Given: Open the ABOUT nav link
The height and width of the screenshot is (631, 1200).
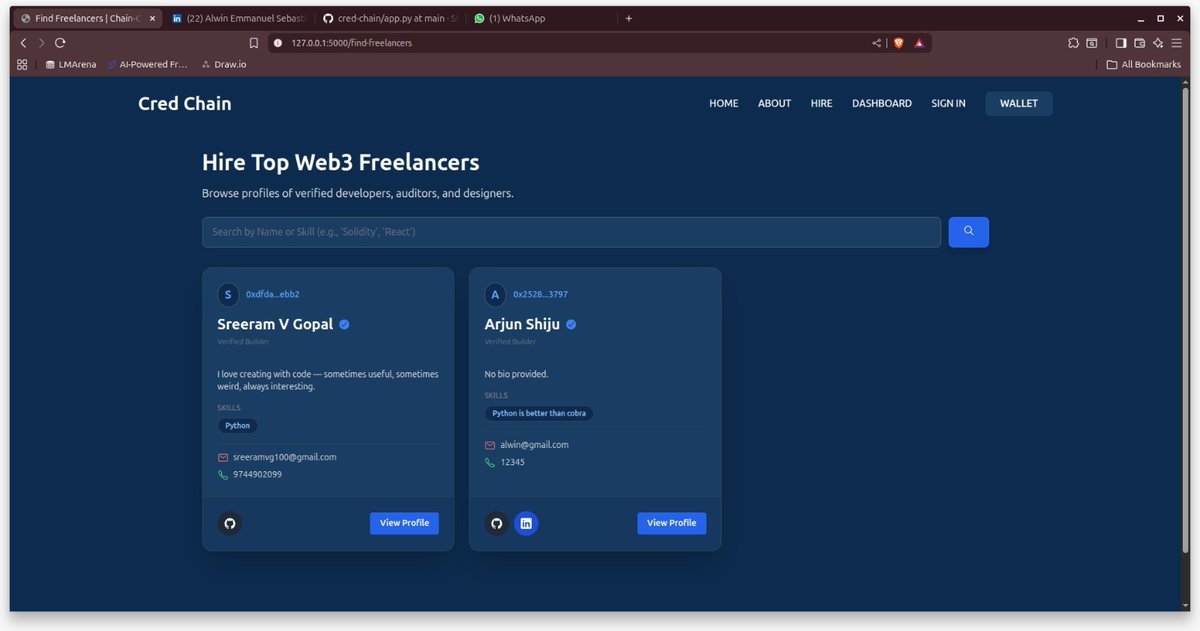Looking at the screenshot, I should 774,104.
